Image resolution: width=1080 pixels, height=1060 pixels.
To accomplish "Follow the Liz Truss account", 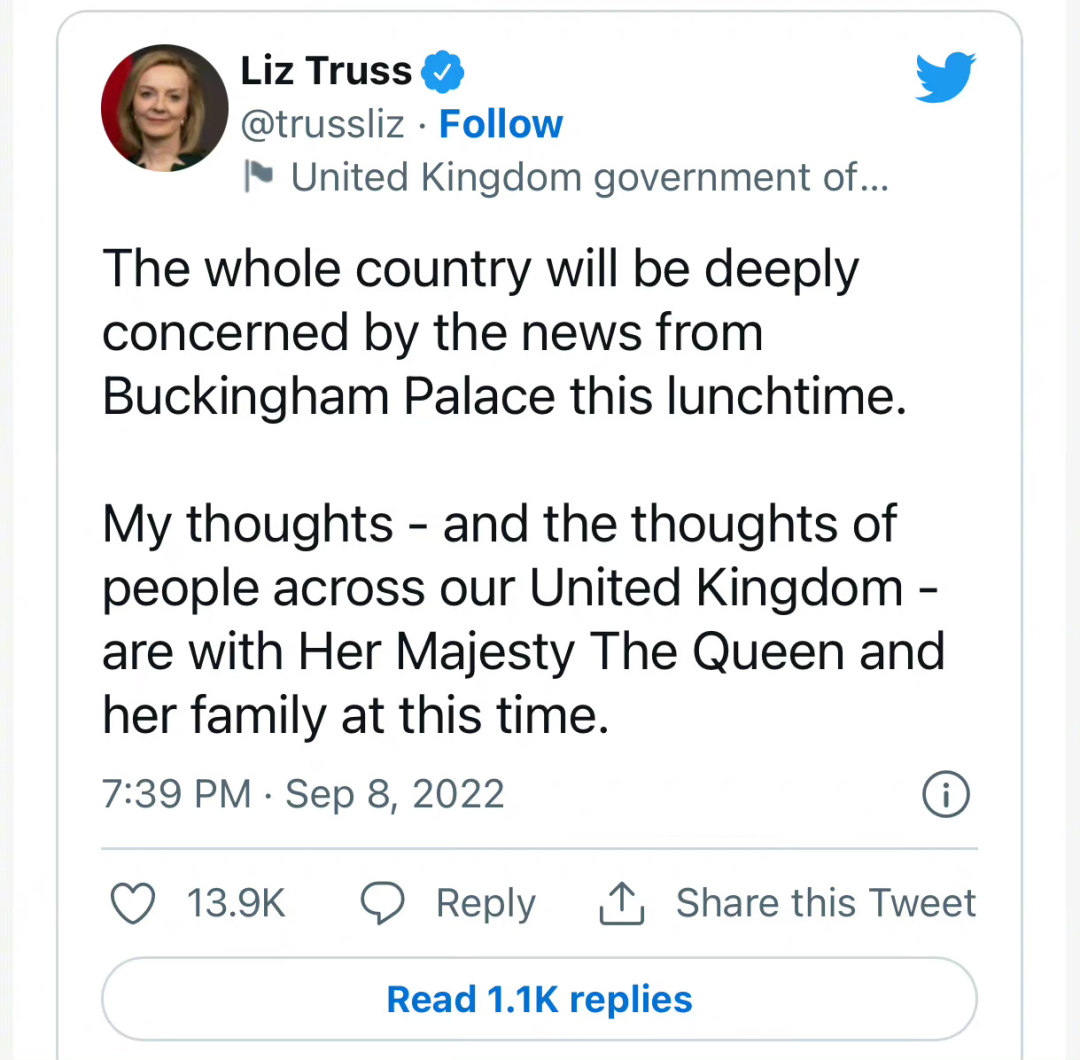I will pos(501,124).
